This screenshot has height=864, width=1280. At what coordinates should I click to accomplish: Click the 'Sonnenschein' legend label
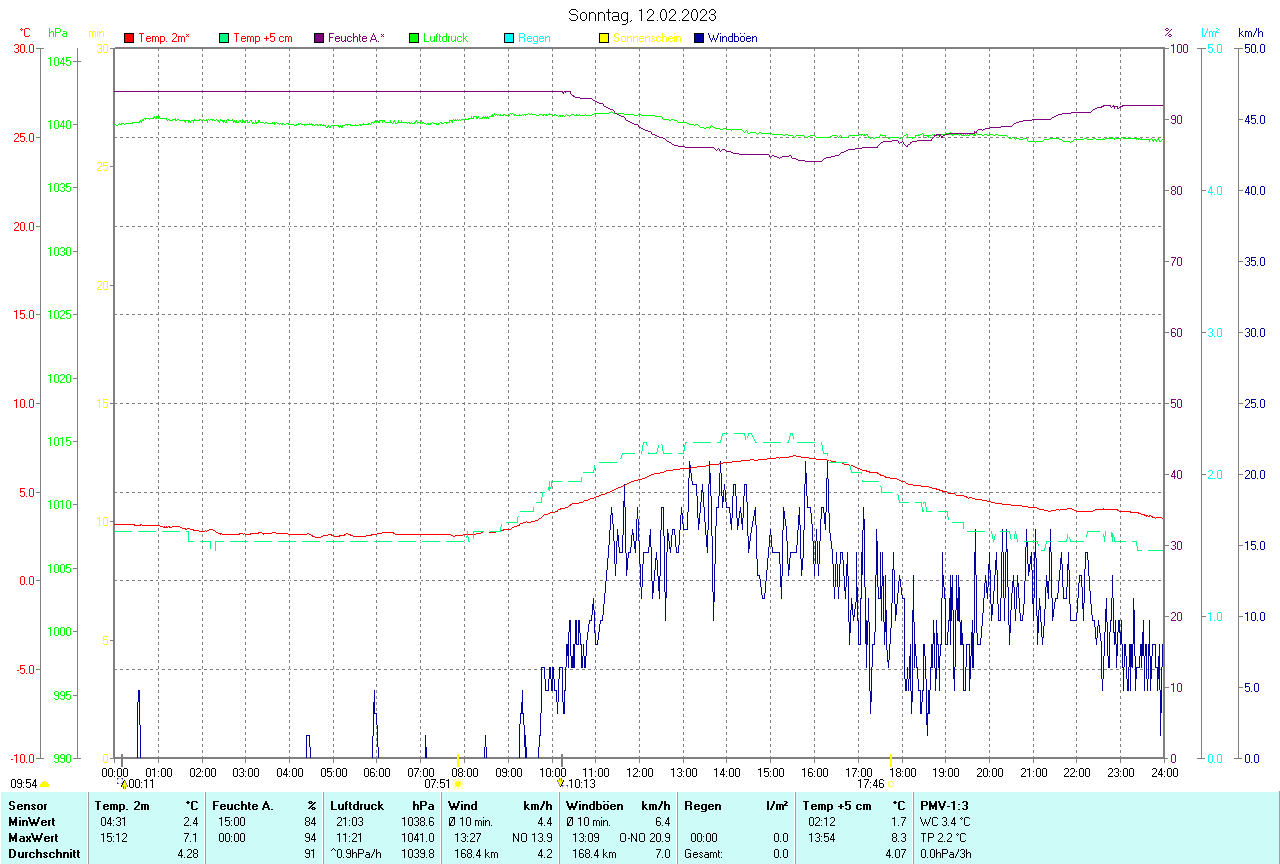pyautogui.click(x=647, y=38)
